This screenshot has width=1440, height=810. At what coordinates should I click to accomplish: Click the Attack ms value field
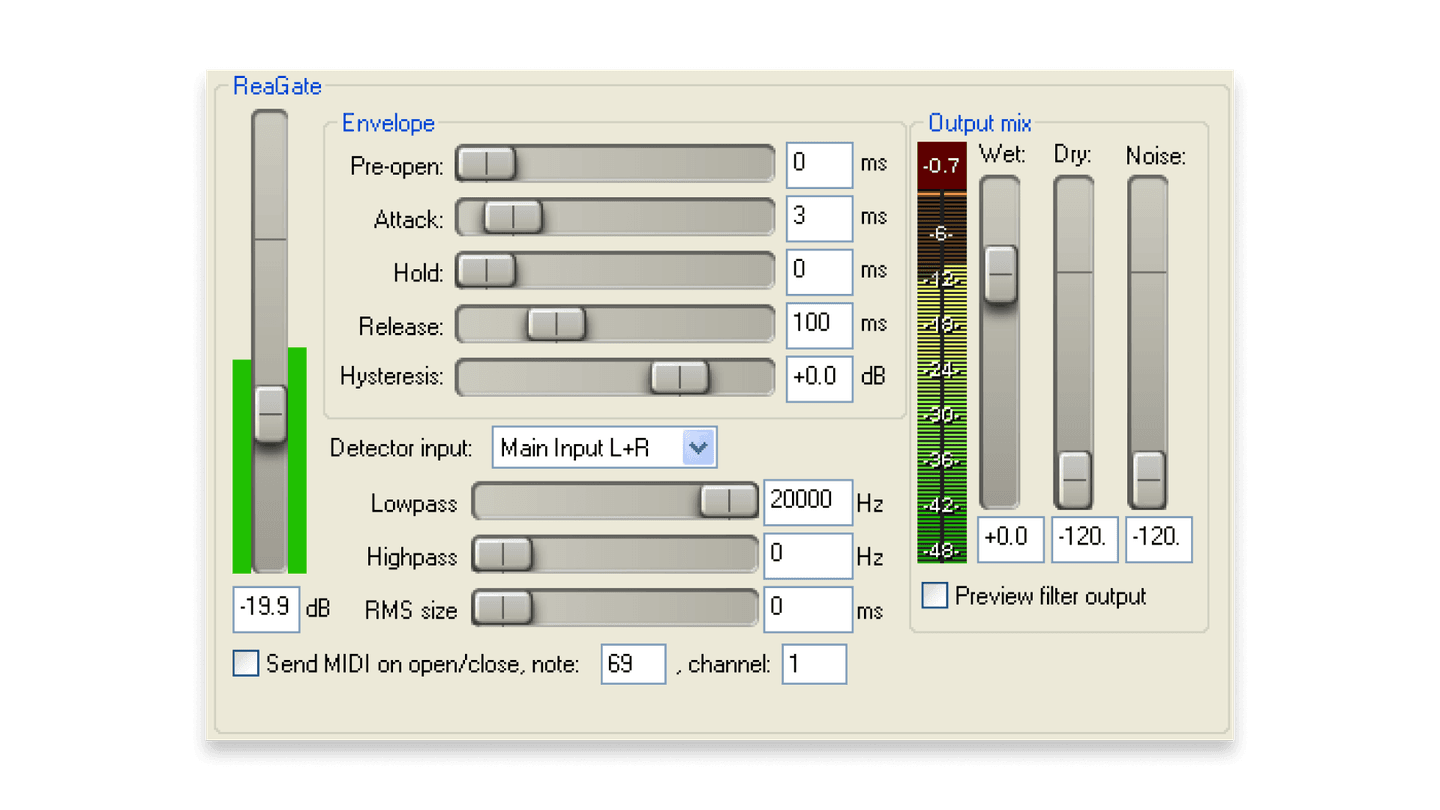[x=819, y=217]
